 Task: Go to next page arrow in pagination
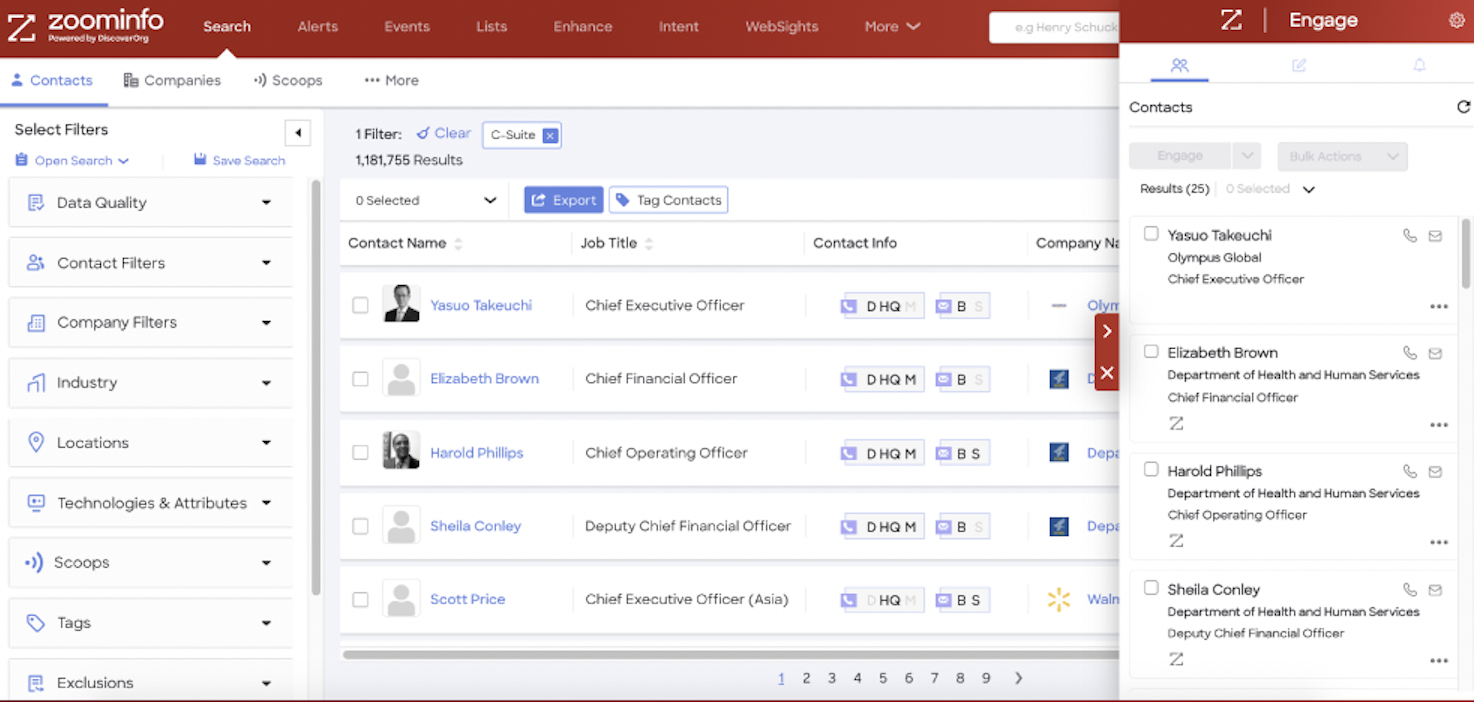click(x=1019, y=678)
